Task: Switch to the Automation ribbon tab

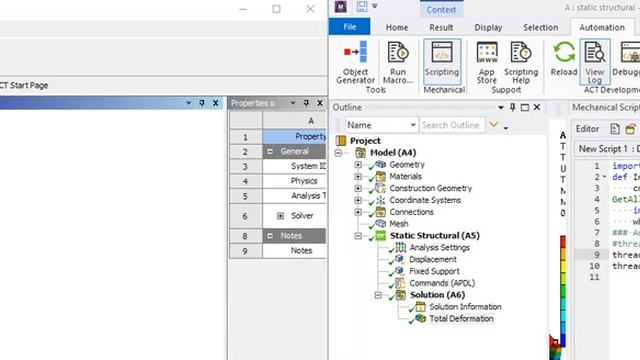Action: (x=602, y=27)
